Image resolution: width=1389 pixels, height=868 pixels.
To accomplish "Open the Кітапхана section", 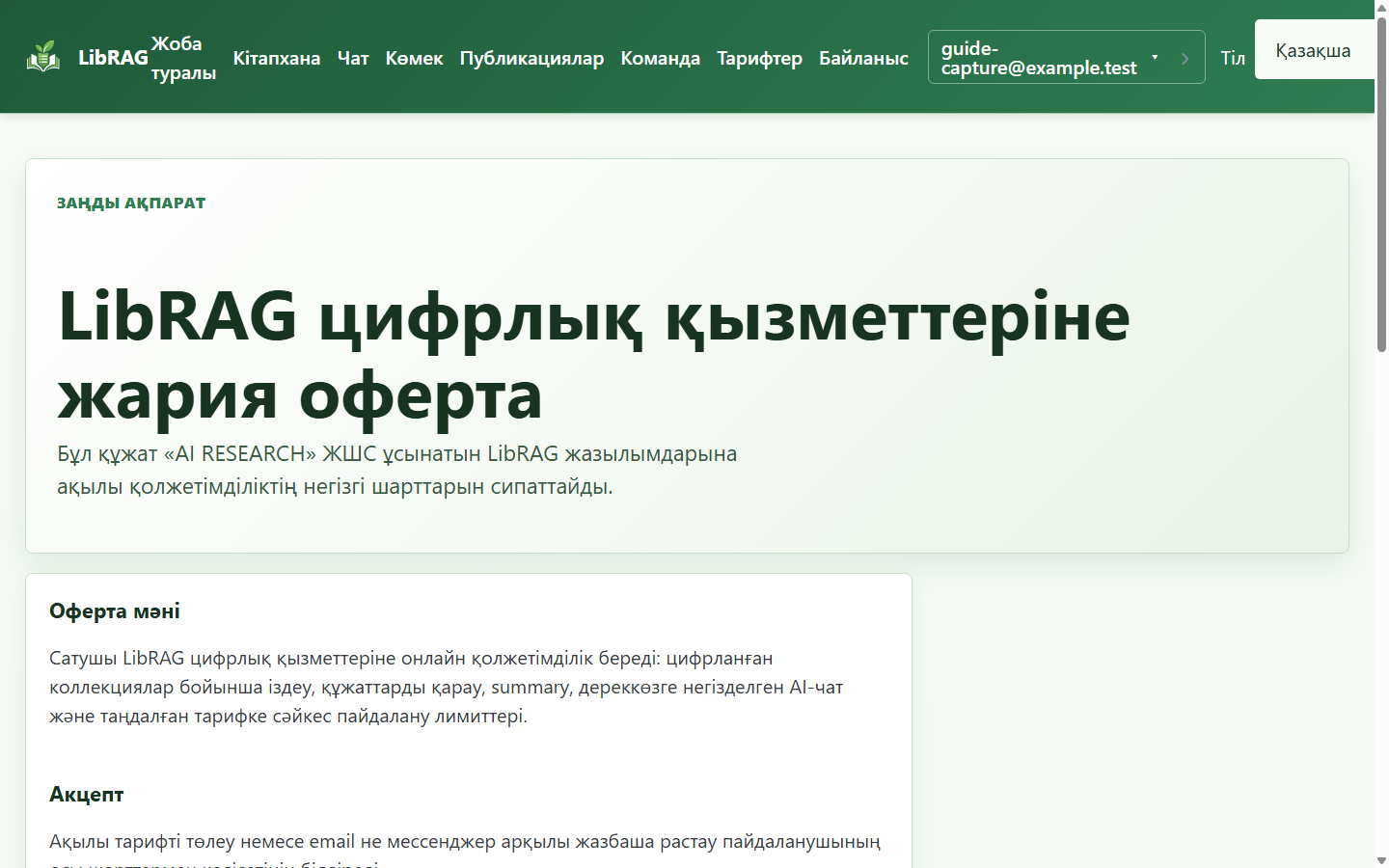I will pos(277,58).
